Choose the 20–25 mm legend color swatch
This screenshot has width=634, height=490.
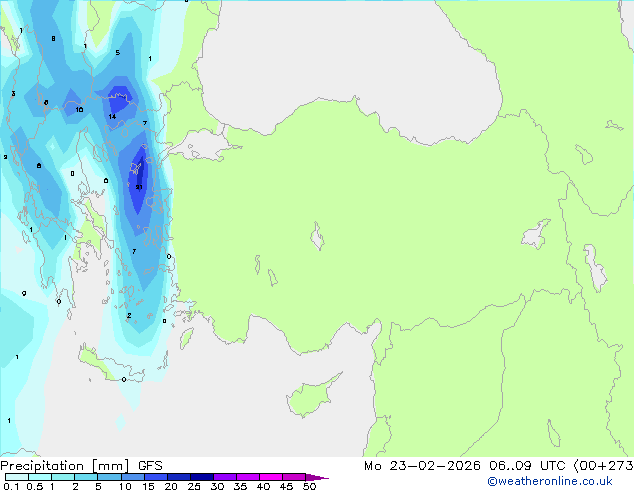point(178,477)
